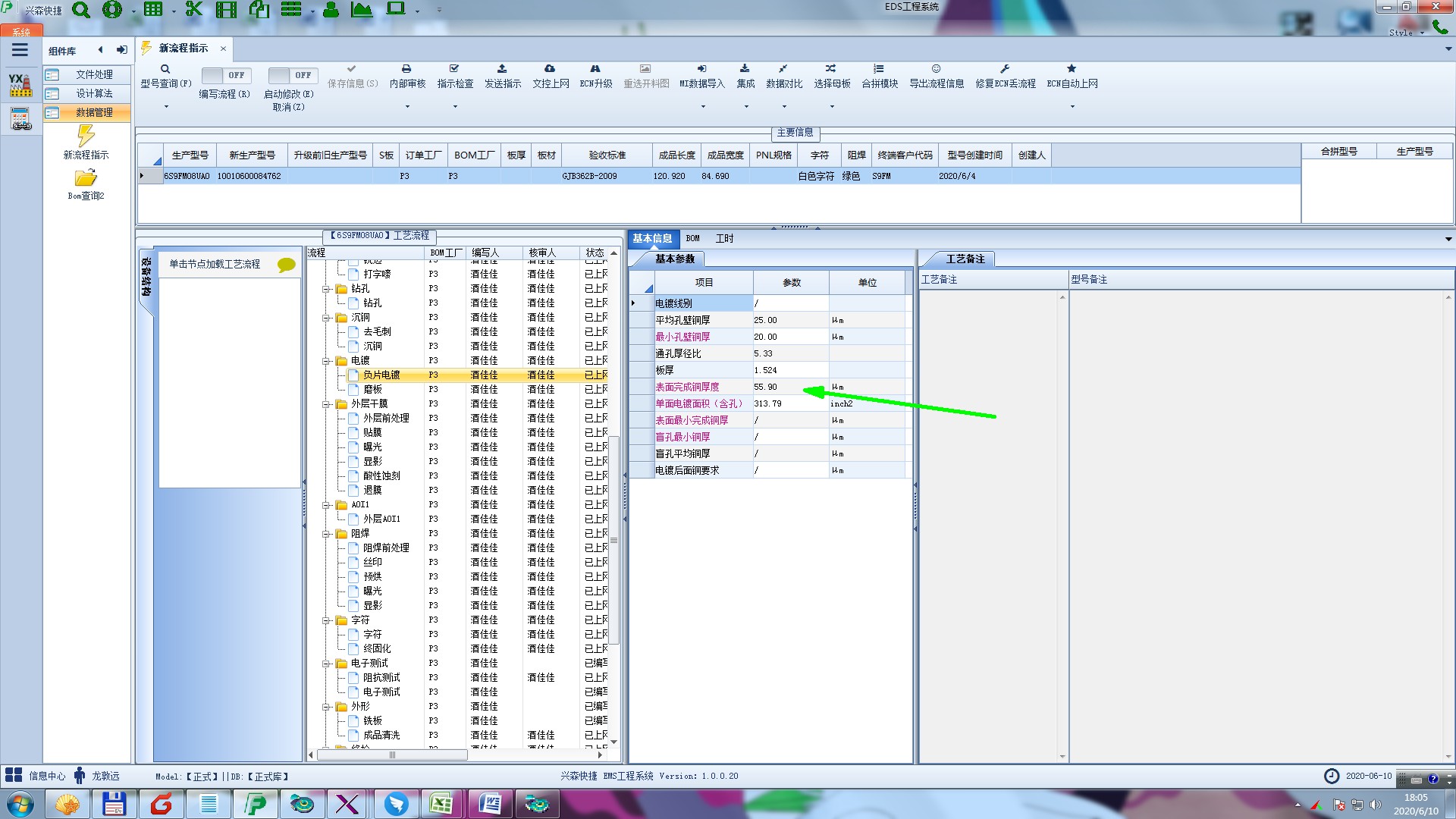
Task: Open 设计算法 in component library
Action: (x=93, y=93)
